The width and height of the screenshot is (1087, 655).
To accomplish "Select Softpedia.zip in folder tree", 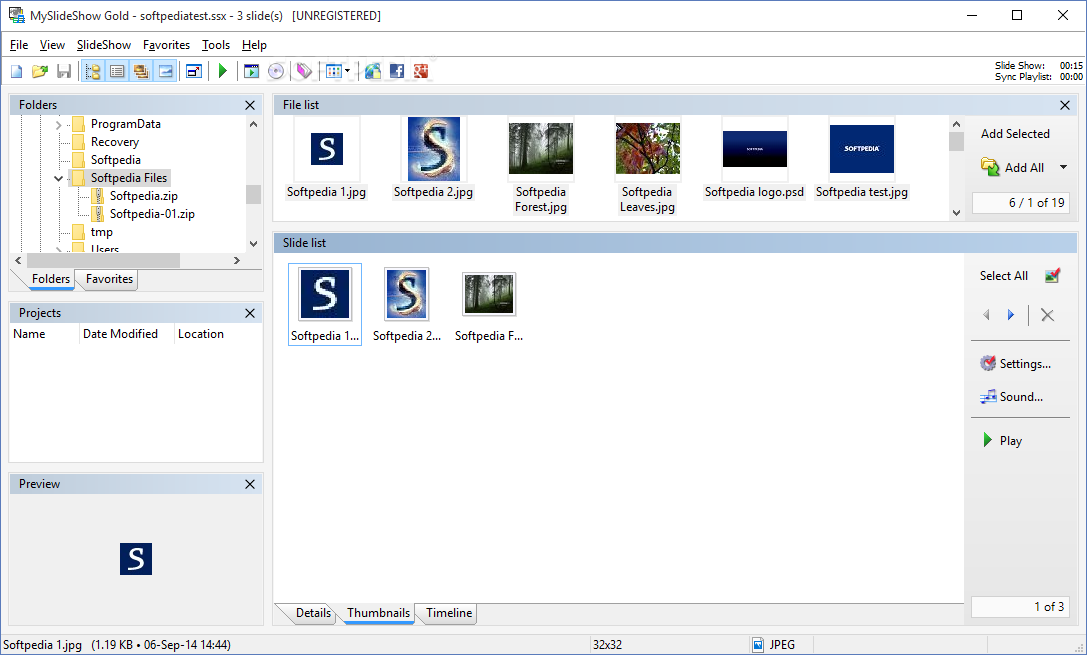I will point(144,196).
